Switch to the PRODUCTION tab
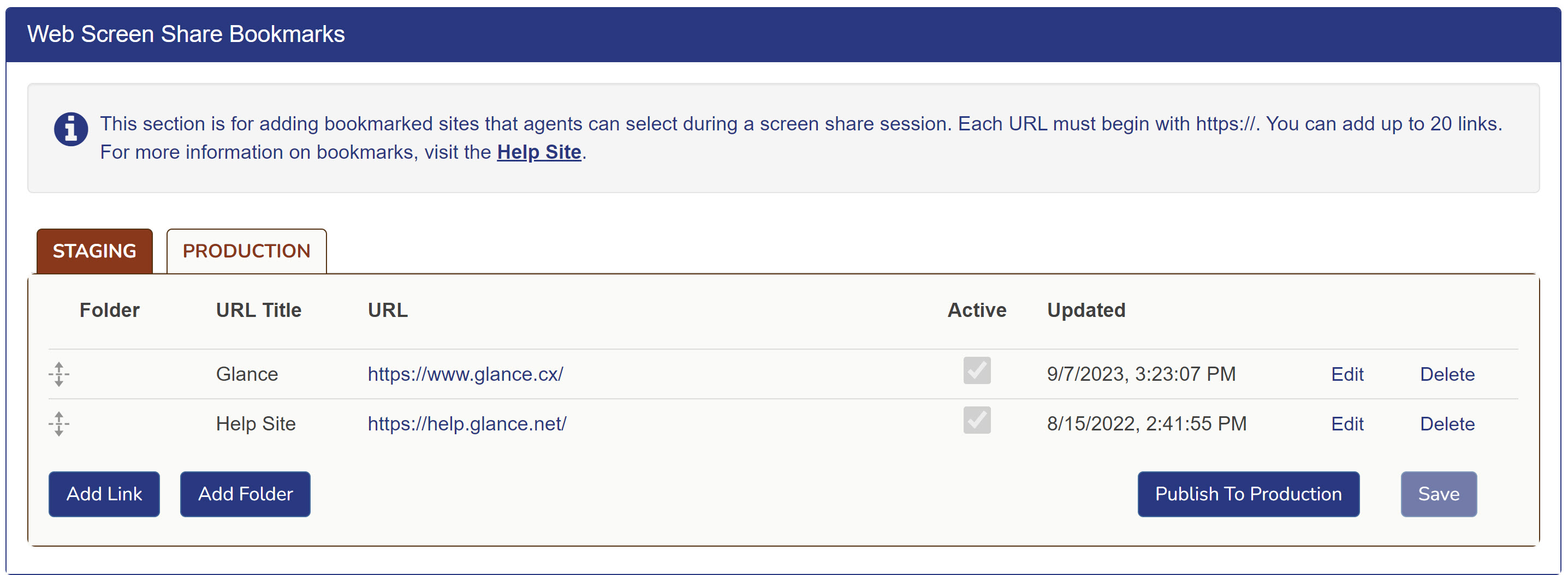 click(x=247, y=251)
